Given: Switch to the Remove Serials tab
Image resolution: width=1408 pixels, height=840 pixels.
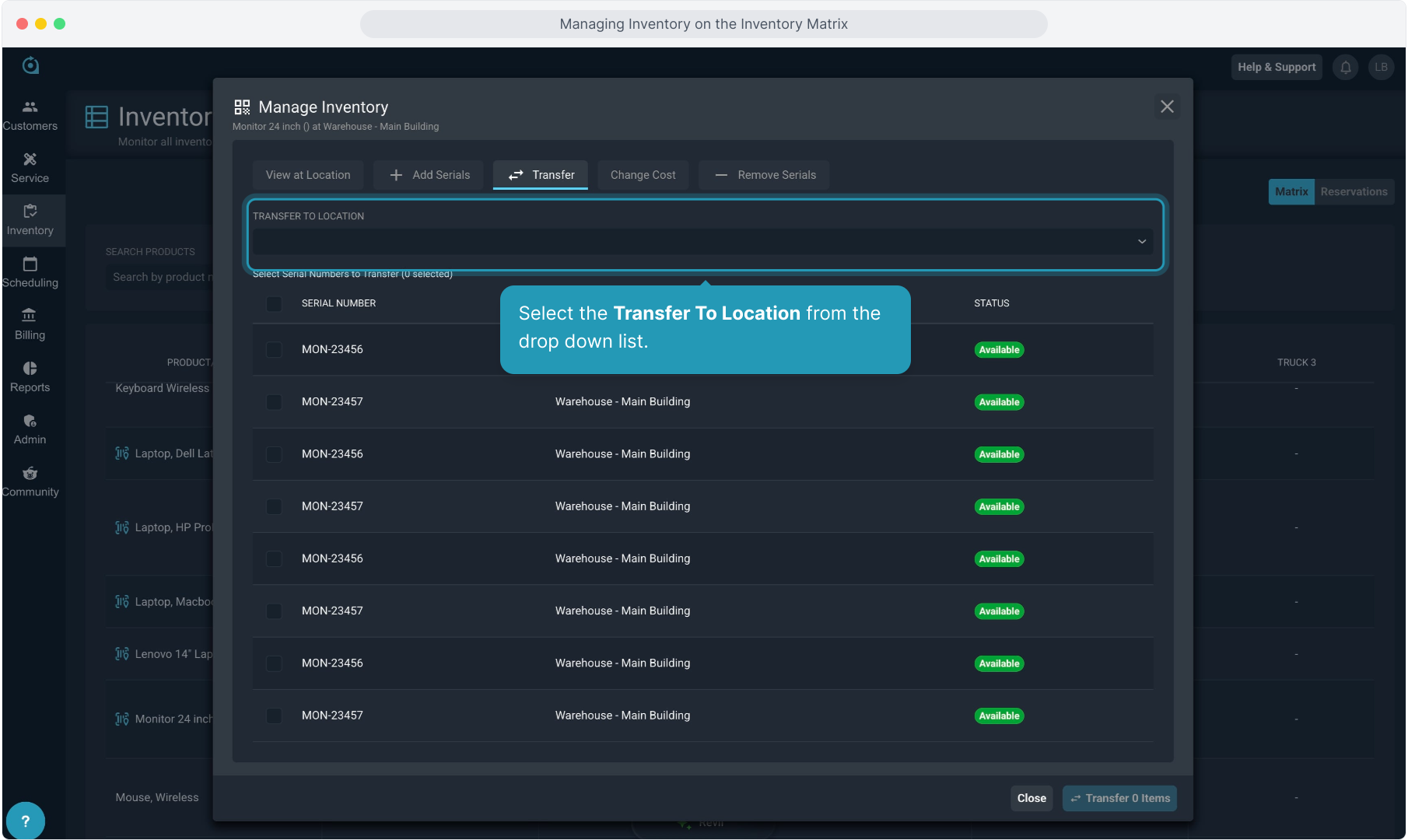Looking at the screenshot, I should [x=764, y=175].
